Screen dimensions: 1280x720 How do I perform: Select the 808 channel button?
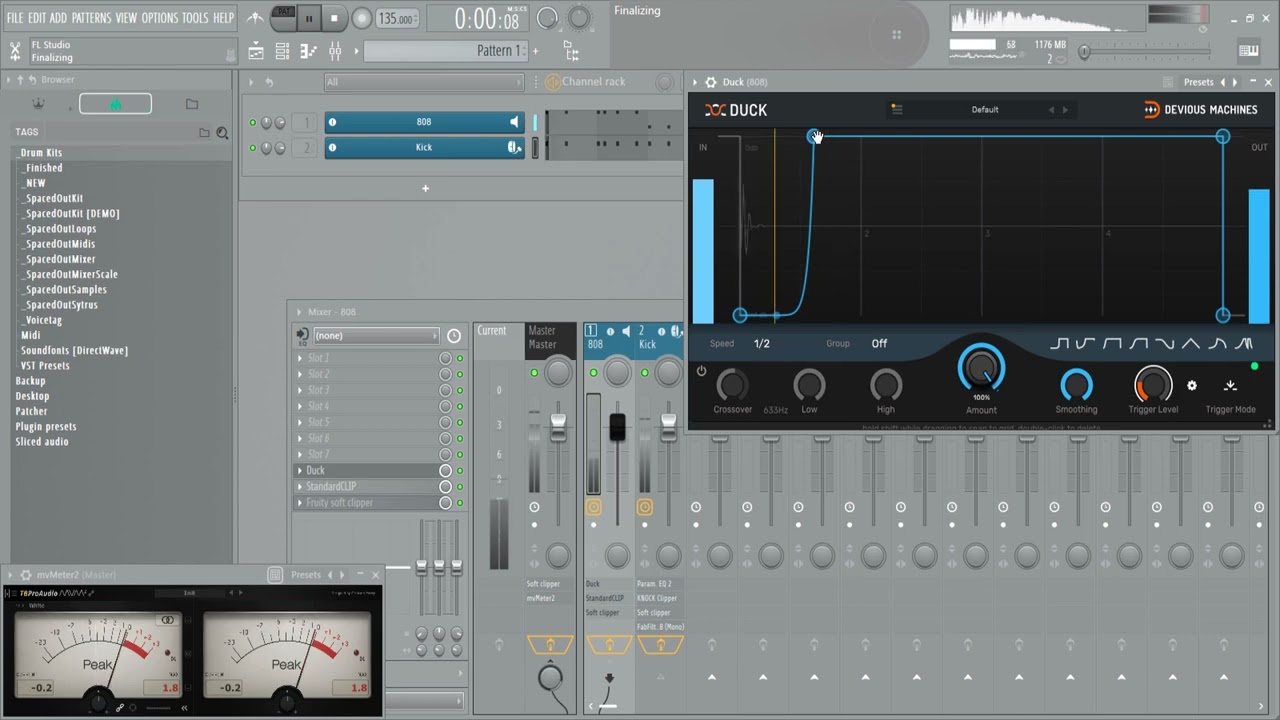tap(424, 122)
